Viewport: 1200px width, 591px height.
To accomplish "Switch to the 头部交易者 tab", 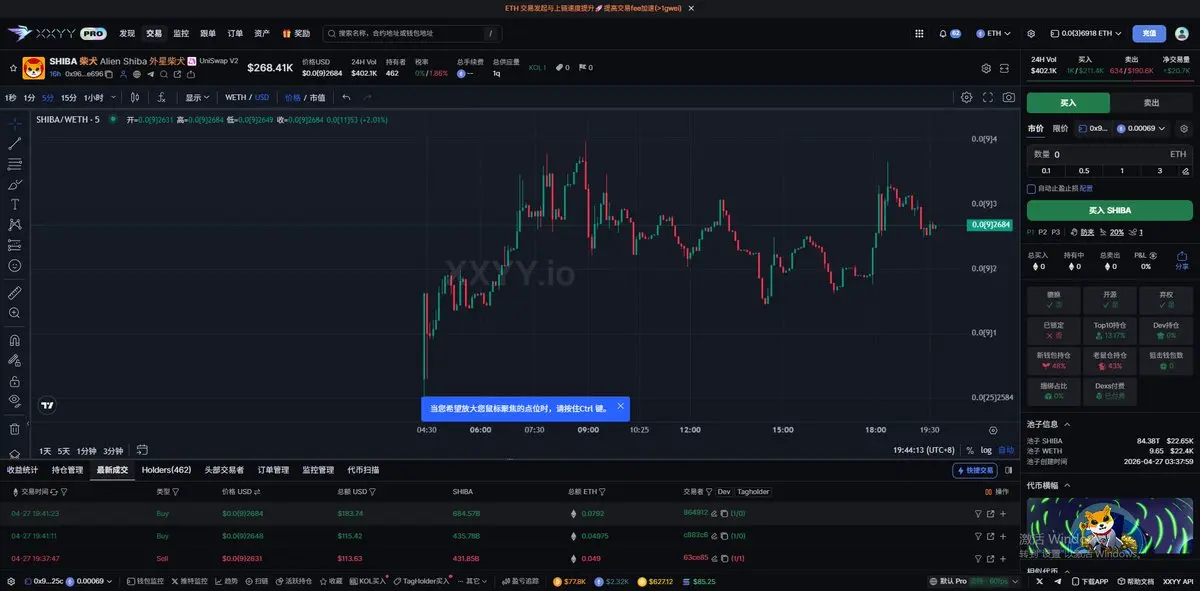I will point(224,470).
